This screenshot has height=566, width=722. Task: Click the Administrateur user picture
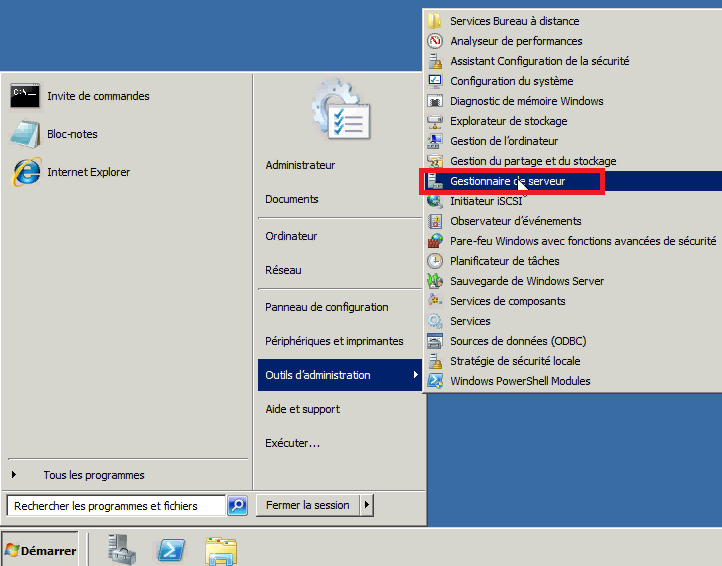click(341, 110)
